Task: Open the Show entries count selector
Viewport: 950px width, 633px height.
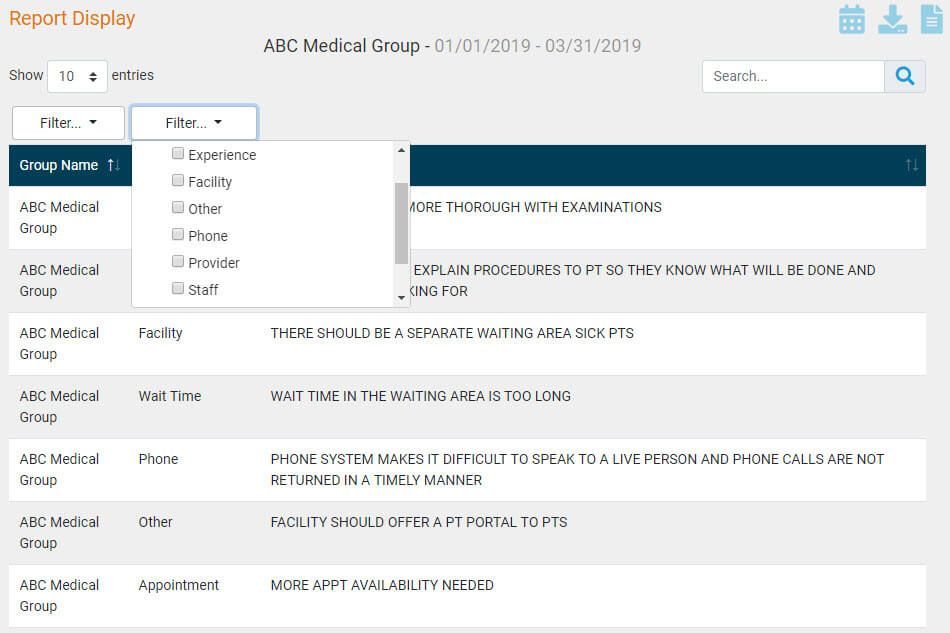Action: pos(78,76)
